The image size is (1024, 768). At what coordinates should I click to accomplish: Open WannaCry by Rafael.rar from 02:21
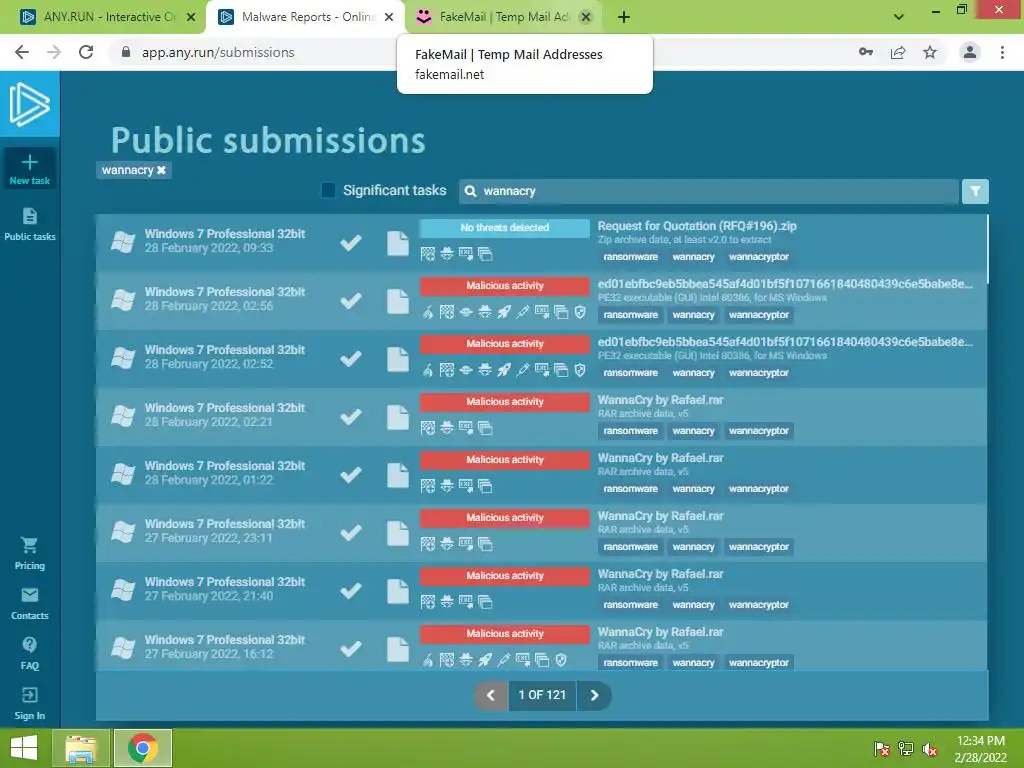coord(660,400)
